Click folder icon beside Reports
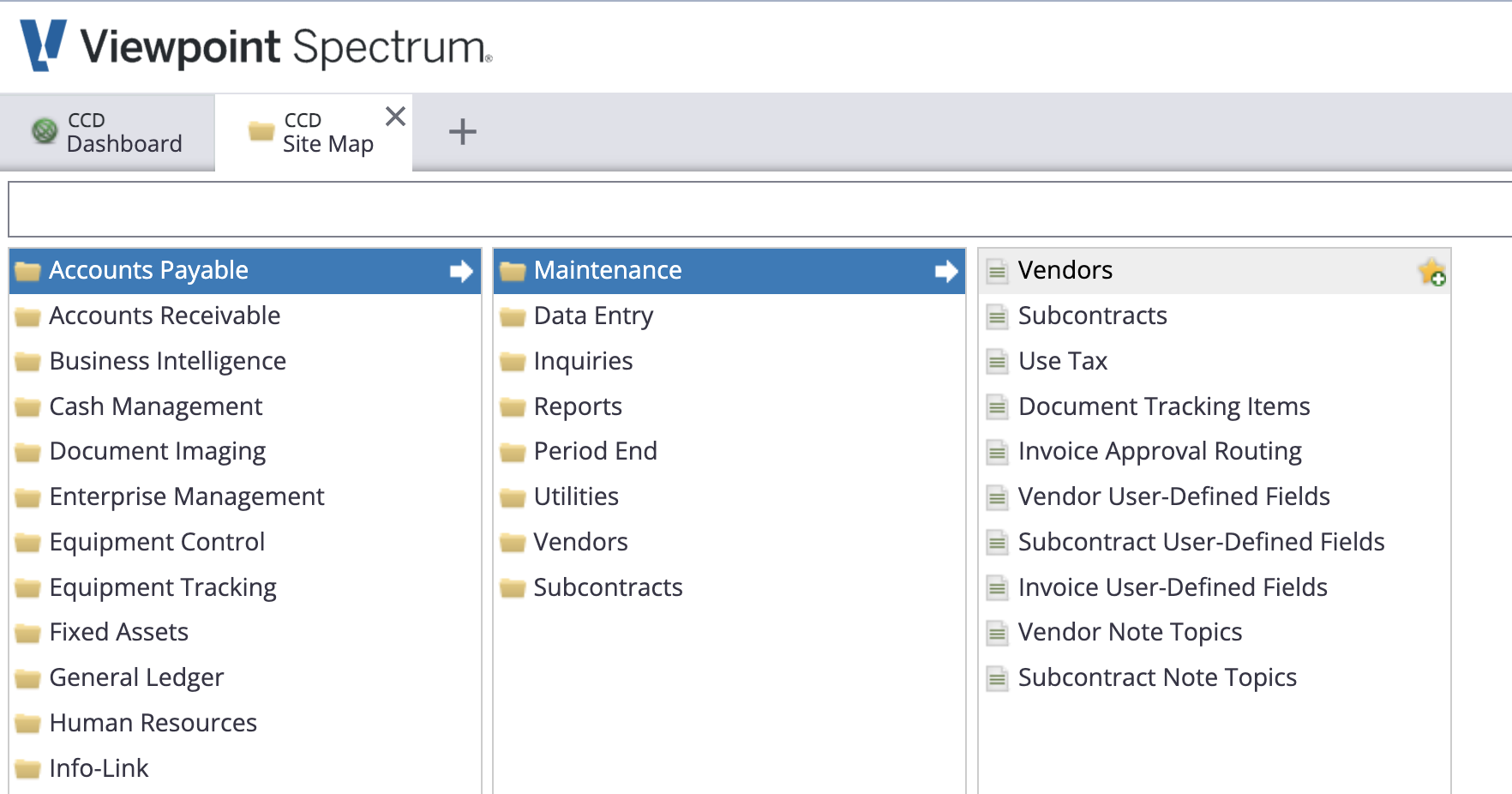The height and width of the screenshot is (794, 1512). (x=513, y=408)
